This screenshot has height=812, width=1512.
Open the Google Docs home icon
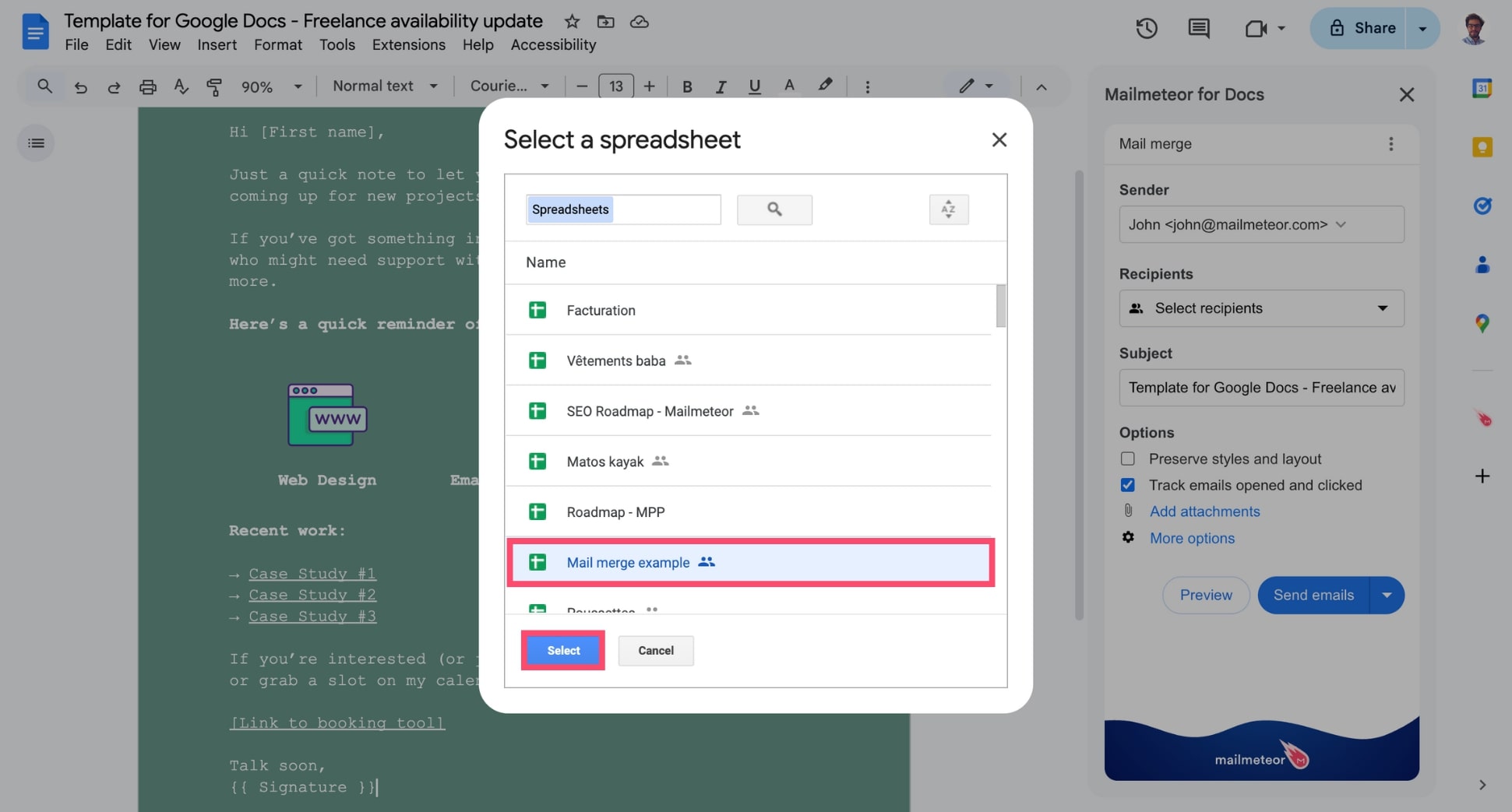coord(35,31)
